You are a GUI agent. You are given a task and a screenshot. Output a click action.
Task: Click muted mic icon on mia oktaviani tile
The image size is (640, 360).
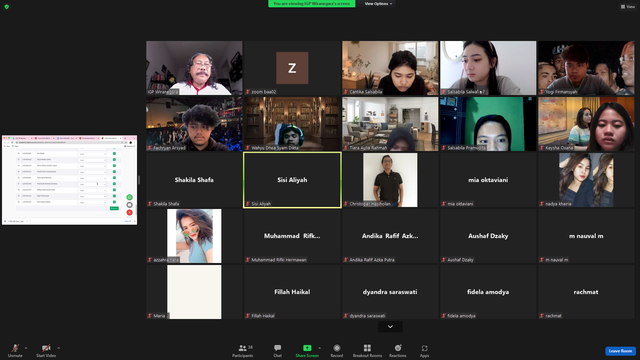tap(444, 204)
